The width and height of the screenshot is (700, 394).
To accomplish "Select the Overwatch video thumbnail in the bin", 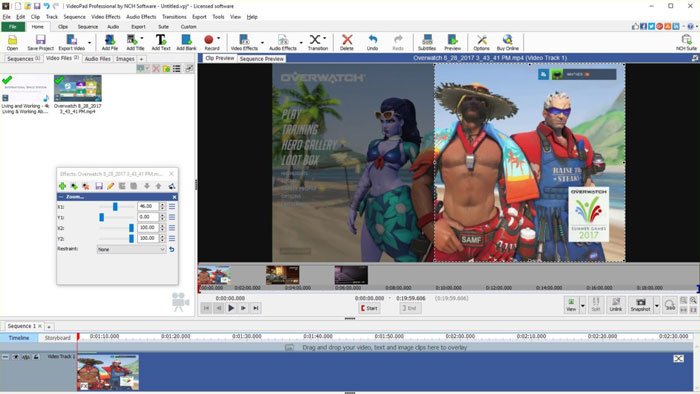I will tap(78, 88).
